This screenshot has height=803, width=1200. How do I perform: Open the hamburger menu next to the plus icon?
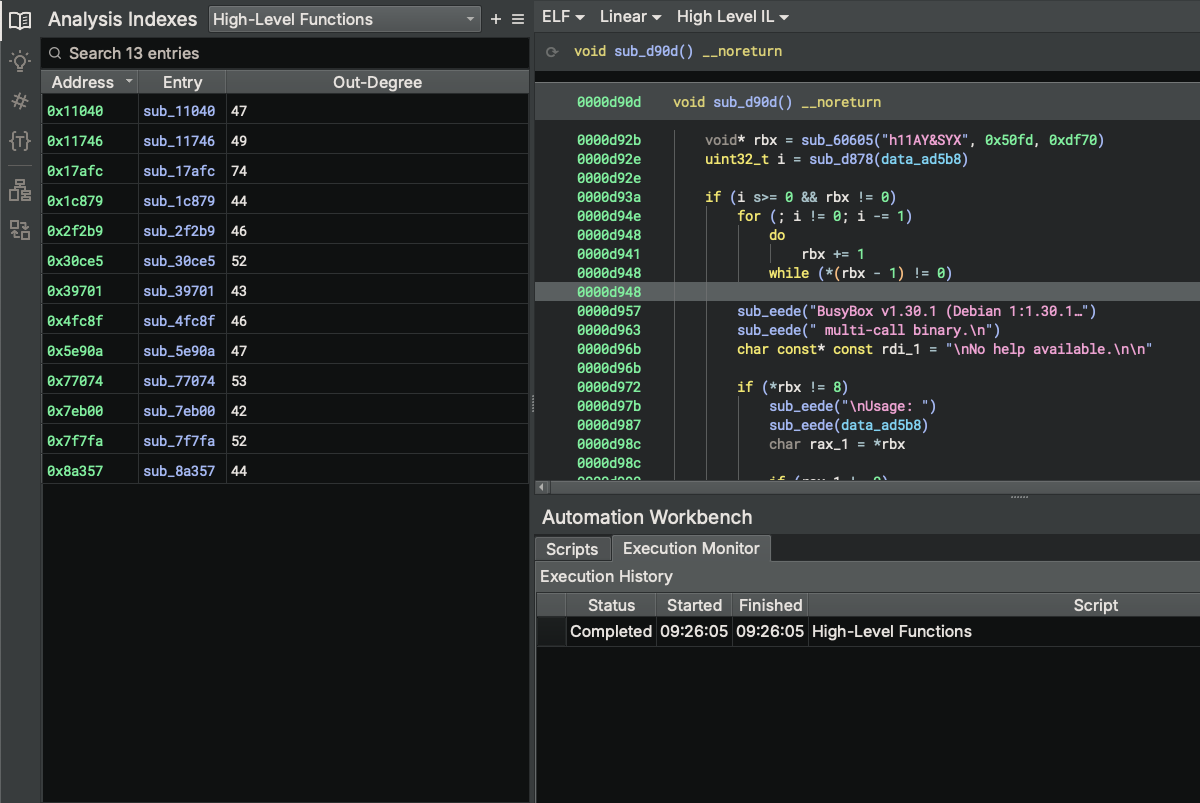pyautogui.click(x=516, y=18)
